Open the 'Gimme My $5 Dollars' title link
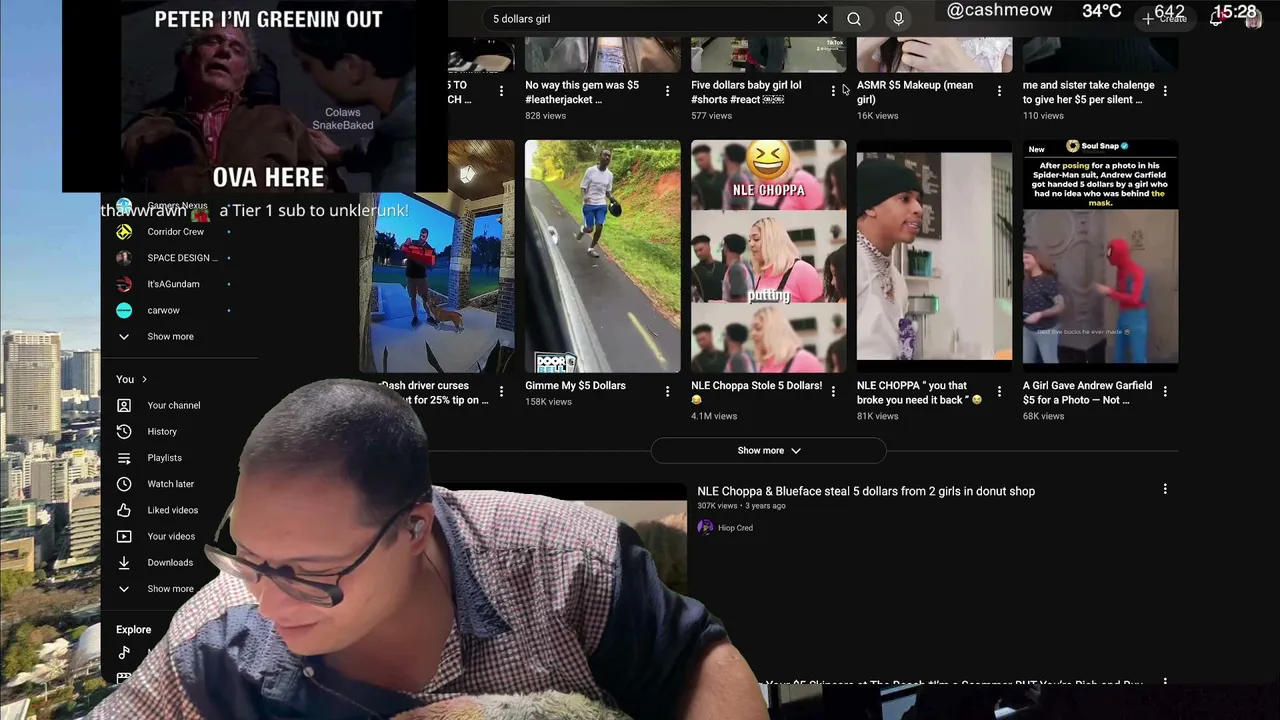 point(575,385)
